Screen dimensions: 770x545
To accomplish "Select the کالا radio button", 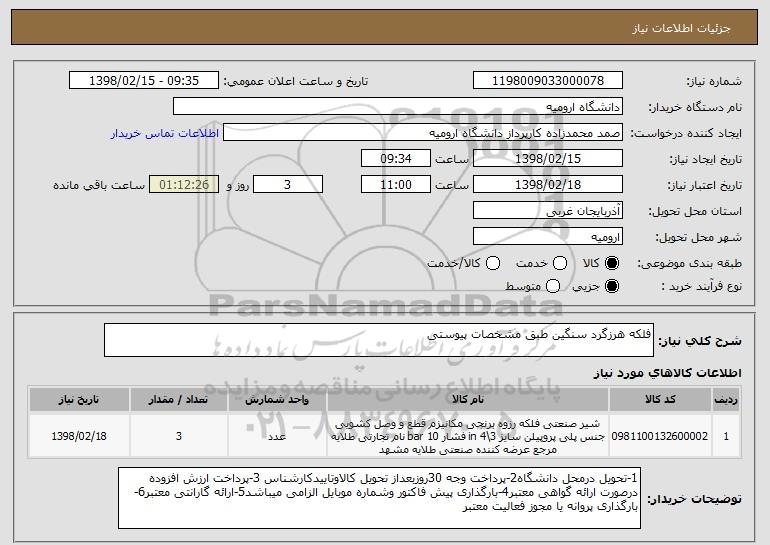I will tap(612, 264).
